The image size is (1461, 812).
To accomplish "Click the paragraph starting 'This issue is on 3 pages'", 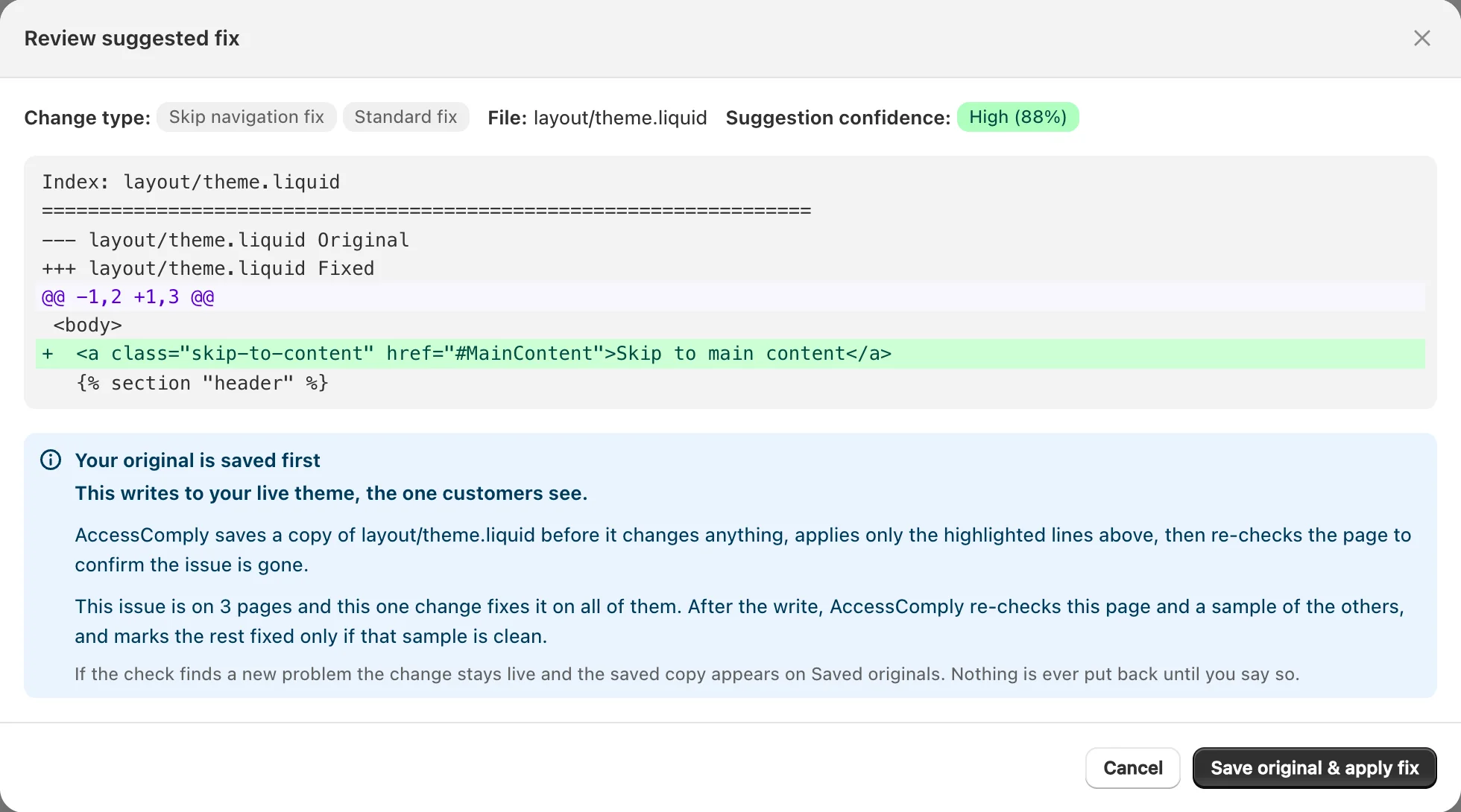I will coord(739,621).
